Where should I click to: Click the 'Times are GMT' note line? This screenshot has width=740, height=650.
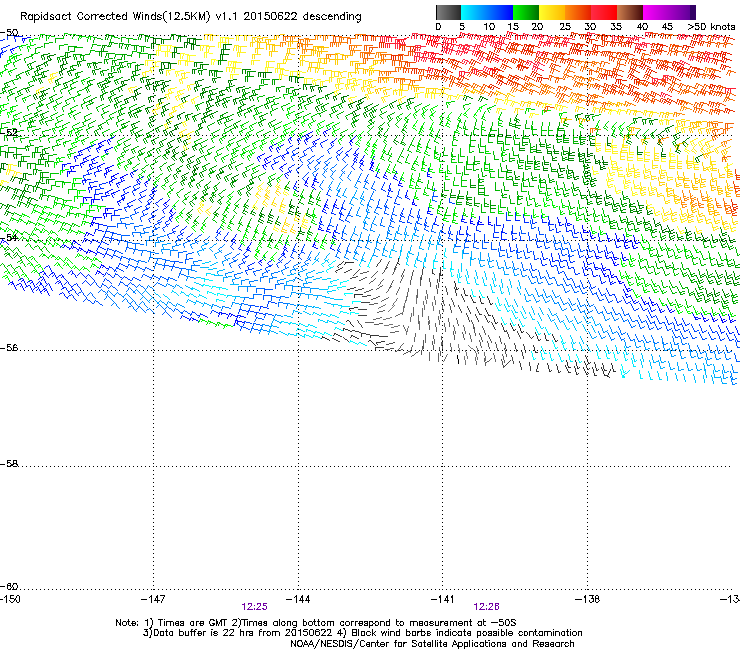coord(316,623)
